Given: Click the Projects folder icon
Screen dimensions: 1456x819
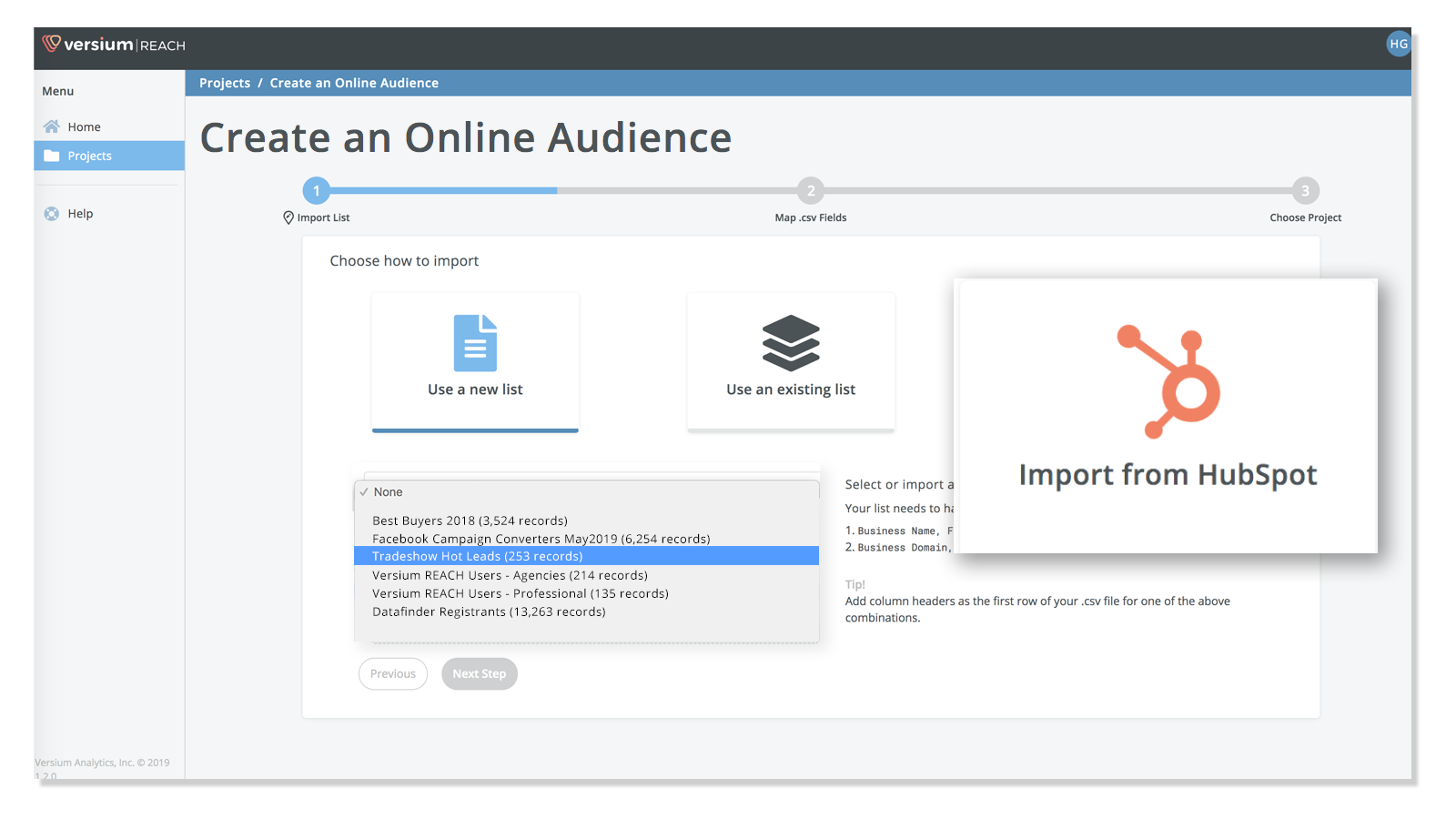Looking at the screenshot, I should click(52, 156).
